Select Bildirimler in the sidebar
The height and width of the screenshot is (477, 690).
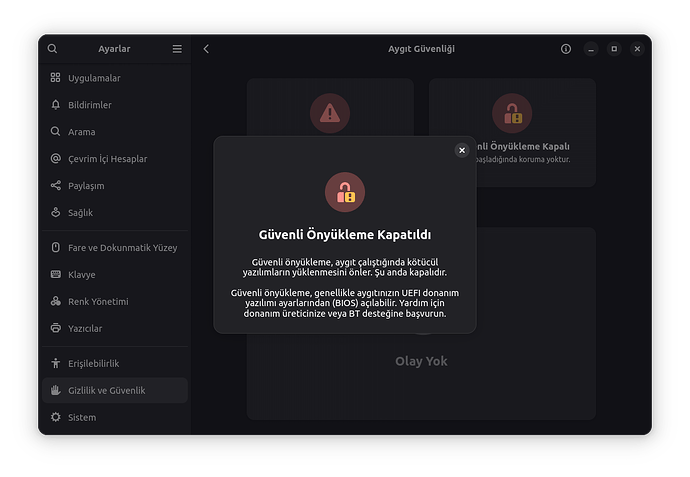click(90, 105)
